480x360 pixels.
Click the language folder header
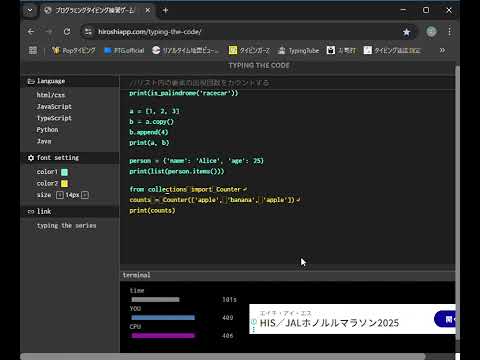[70, 81]
